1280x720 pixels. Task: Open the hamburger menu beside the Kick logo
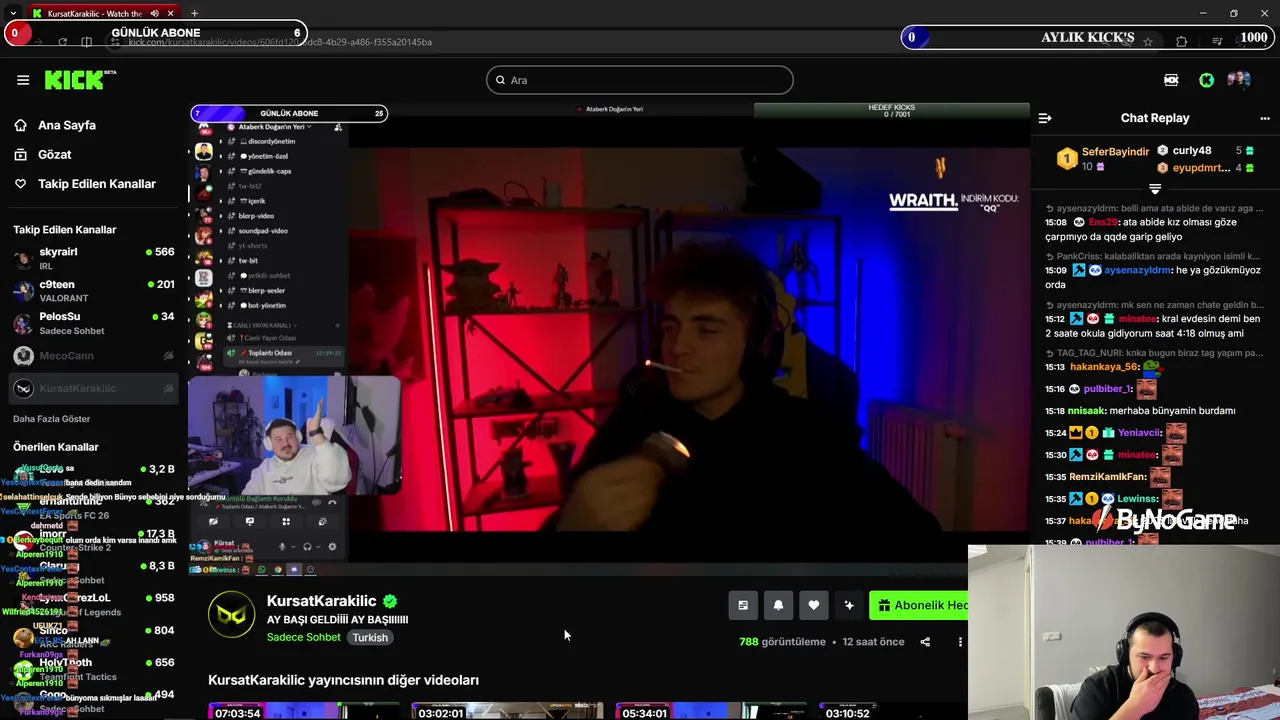tap(23, 80)
